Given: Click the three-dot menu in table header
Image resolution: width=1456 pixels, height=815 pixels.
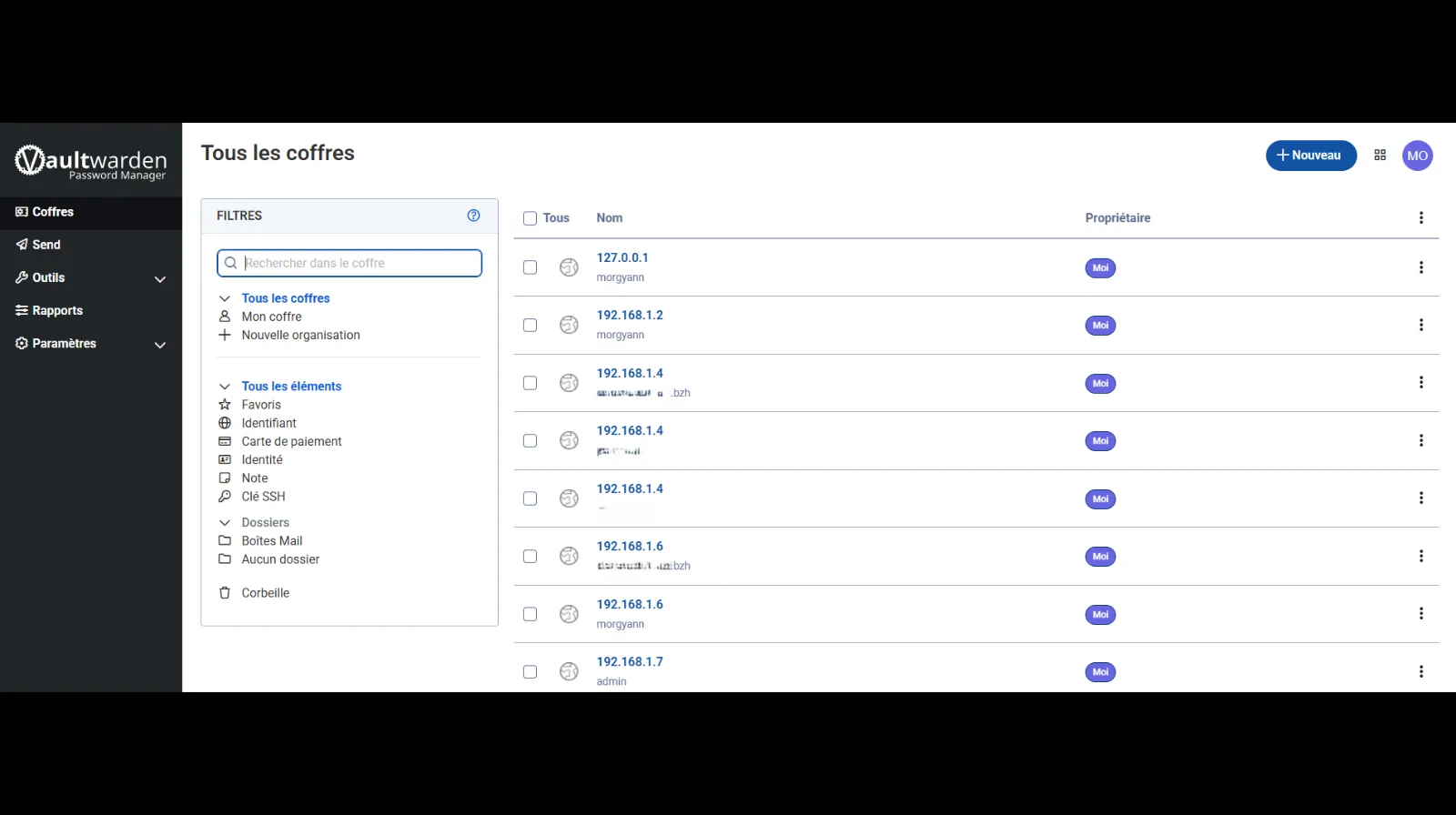Looking at the screenshot, I should [x=1421, y=218].
